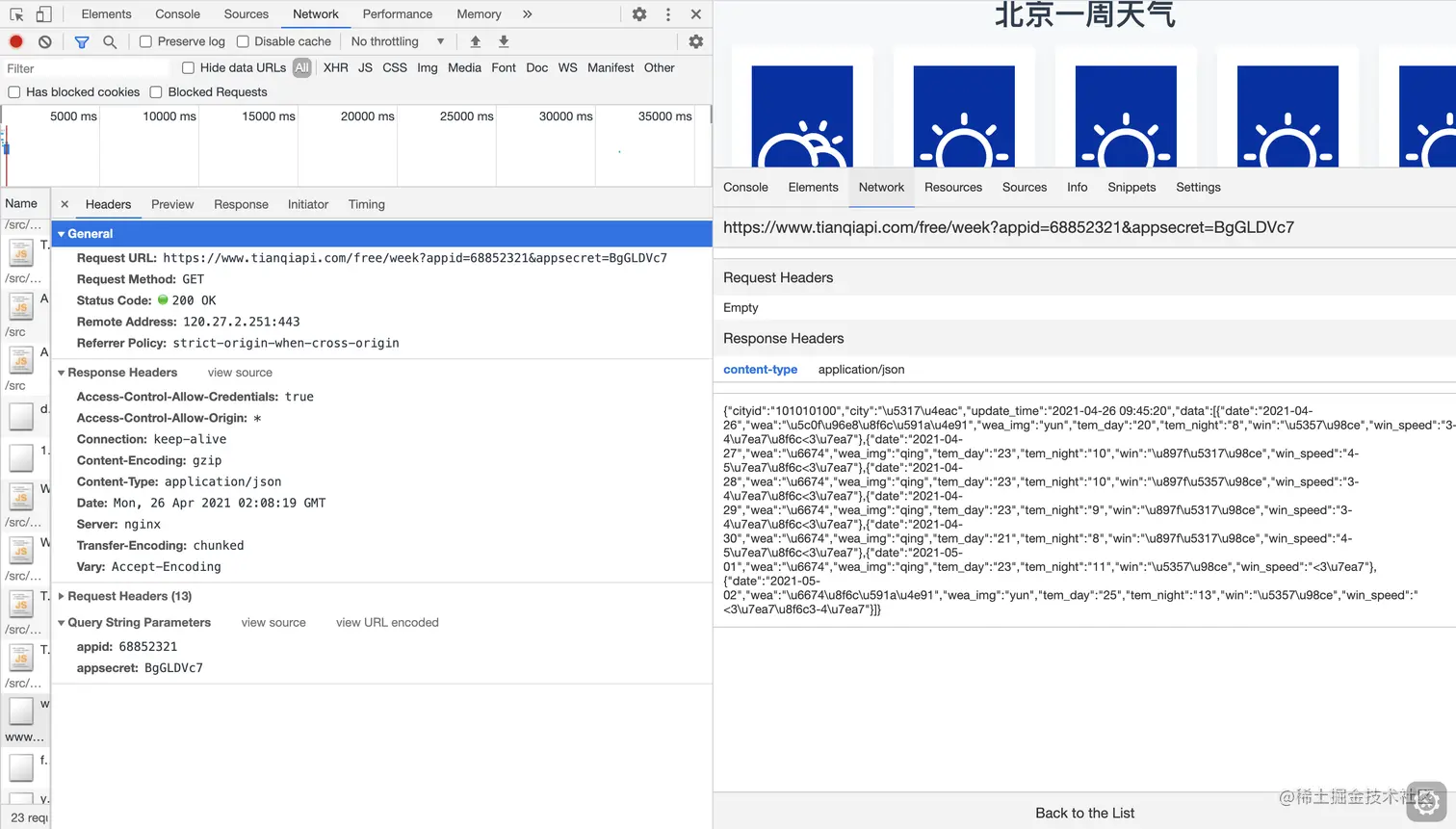This screenshot has width=1456, height=829.
Task: Open the No throttling dropdown
Action: point(398,41)
